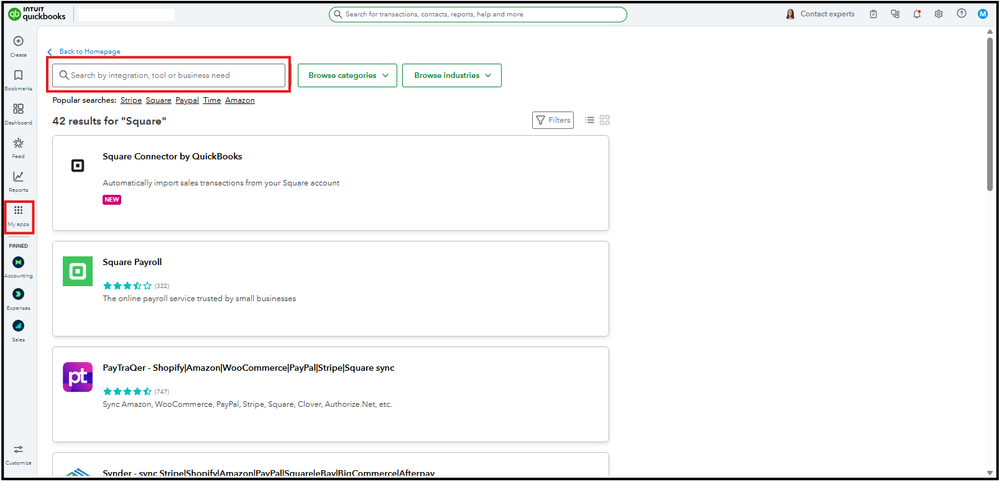Screen dimensions: 999x481
Task: Open the Filters button
Action: 553,120
